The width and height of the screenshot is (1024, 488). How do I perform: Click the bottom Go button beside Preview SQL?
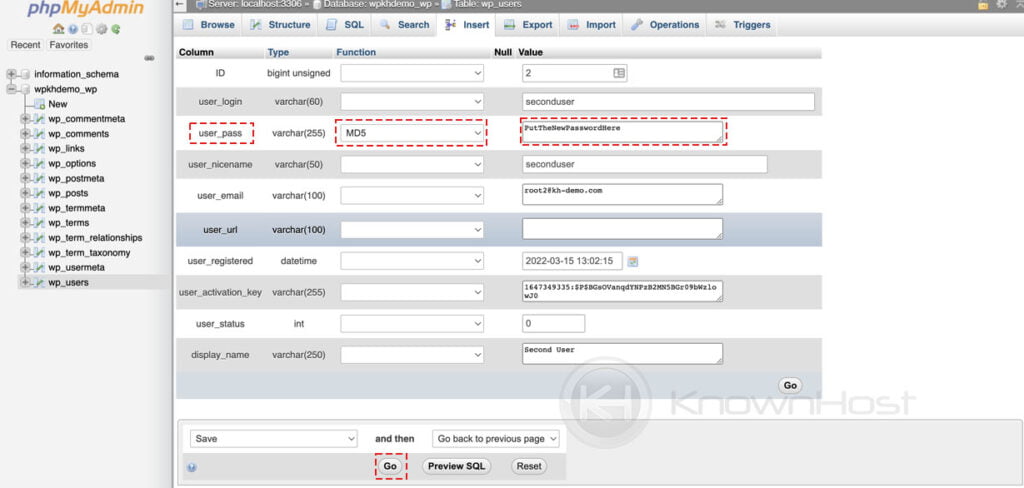390,466
